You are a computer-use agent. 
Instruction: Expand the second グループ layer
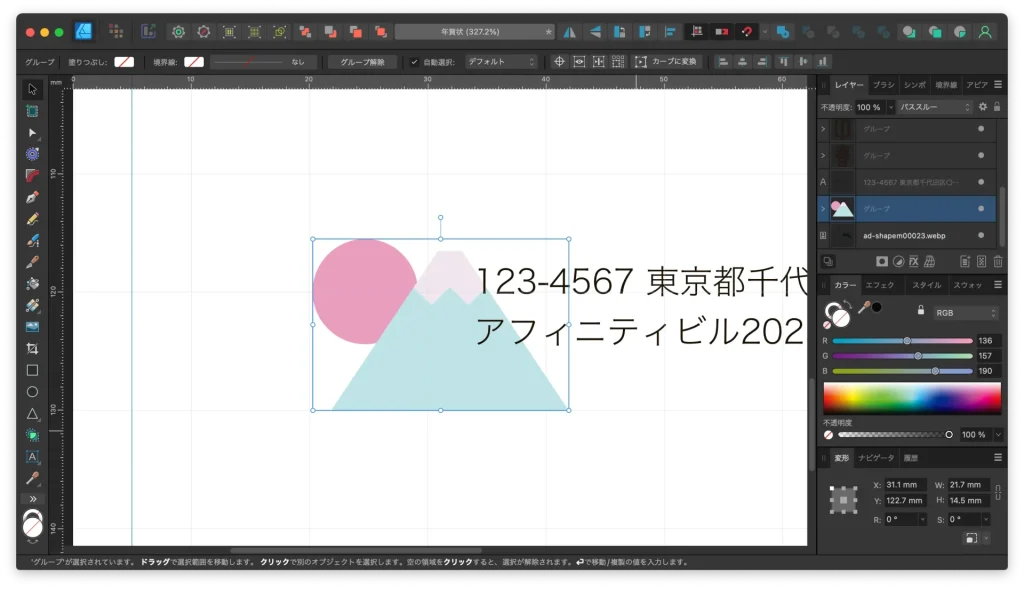click(823, 155)
